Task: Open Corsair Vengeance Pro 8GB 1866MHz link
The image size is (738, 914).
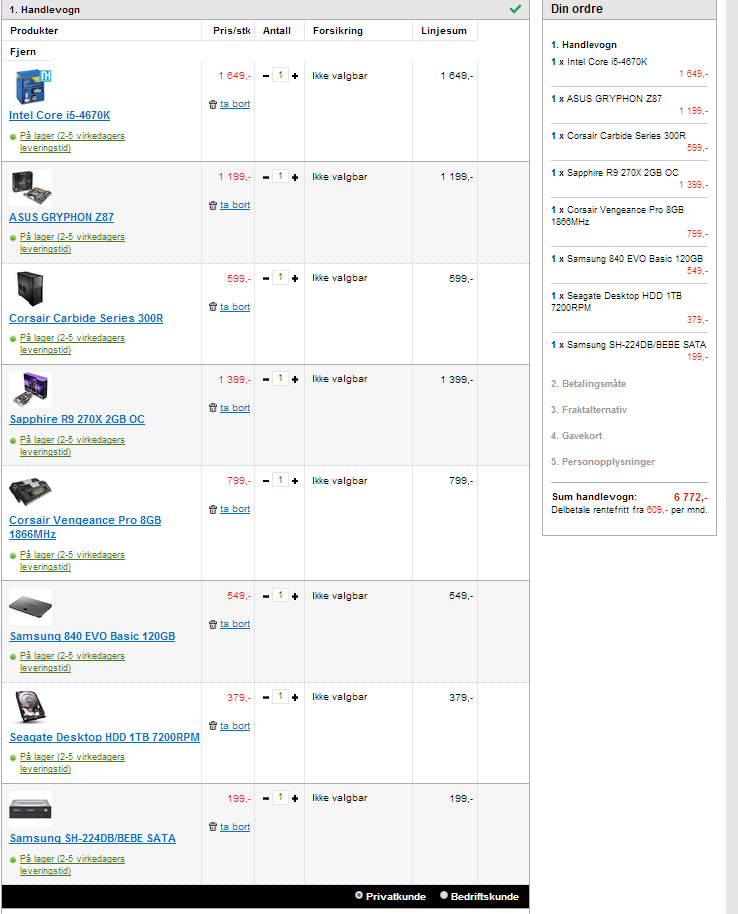Action: point(85,527)
